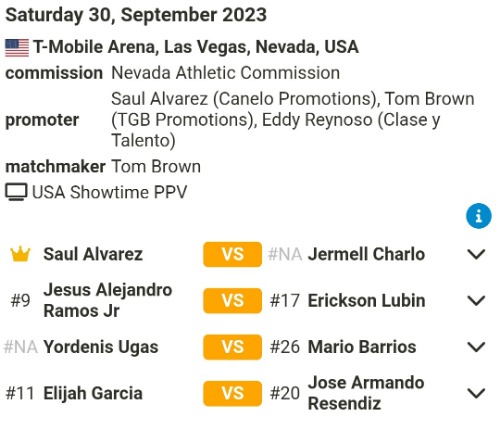Click the gold crown champion icon

click(20, 254)
